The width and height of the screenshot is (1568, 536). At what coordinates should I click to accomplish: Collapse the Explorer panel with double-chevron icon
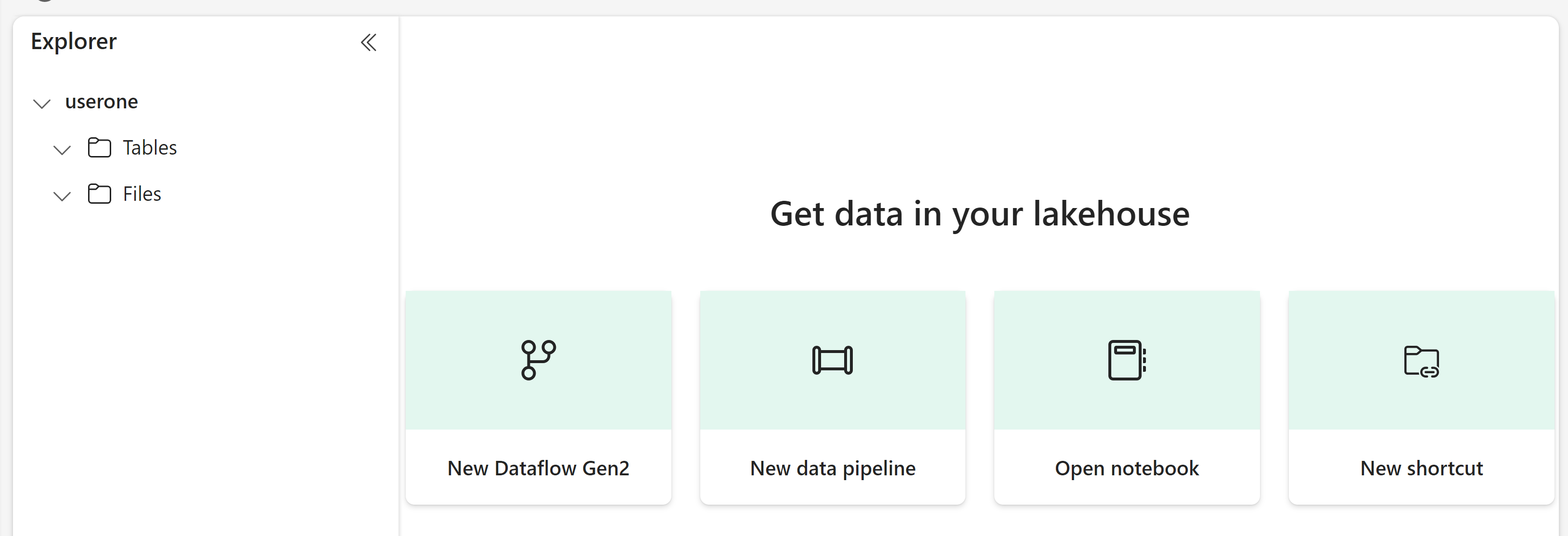368,42
